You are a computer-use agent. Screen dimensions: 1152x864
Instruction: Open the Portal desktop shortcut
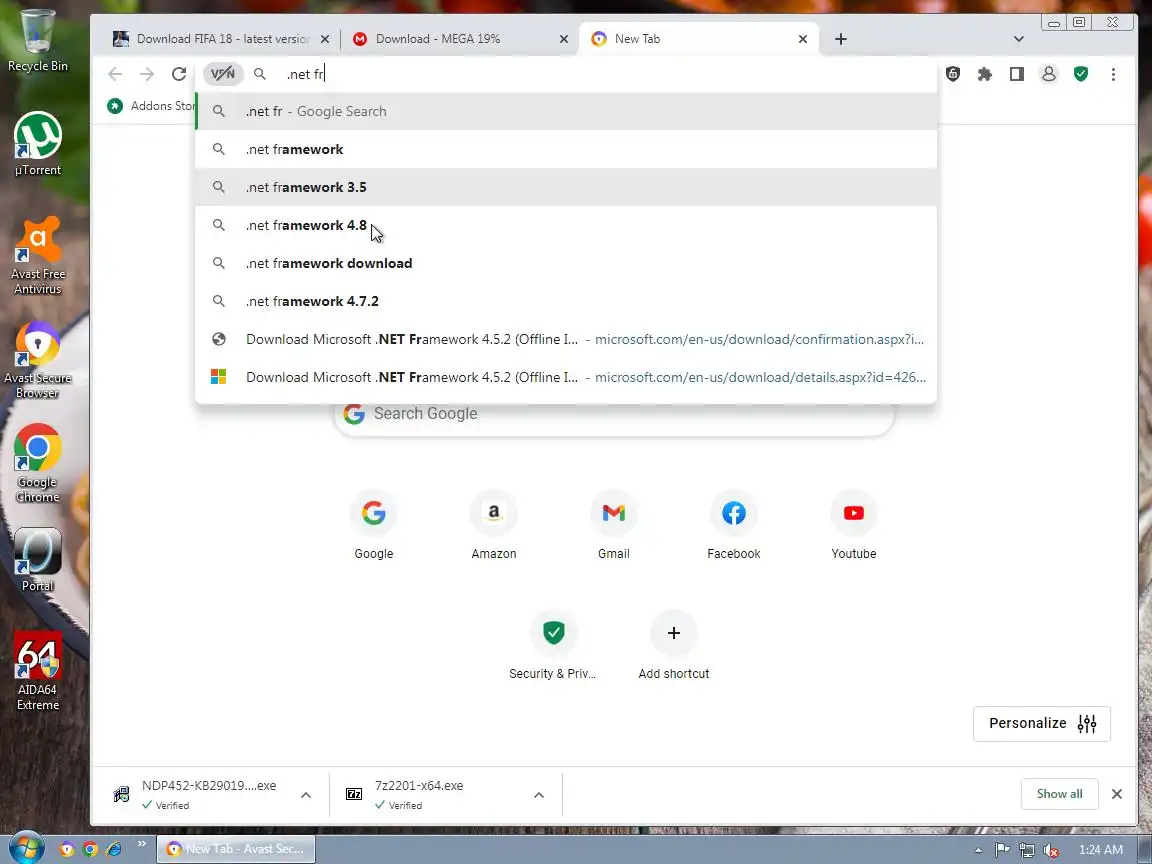point(37,560)
